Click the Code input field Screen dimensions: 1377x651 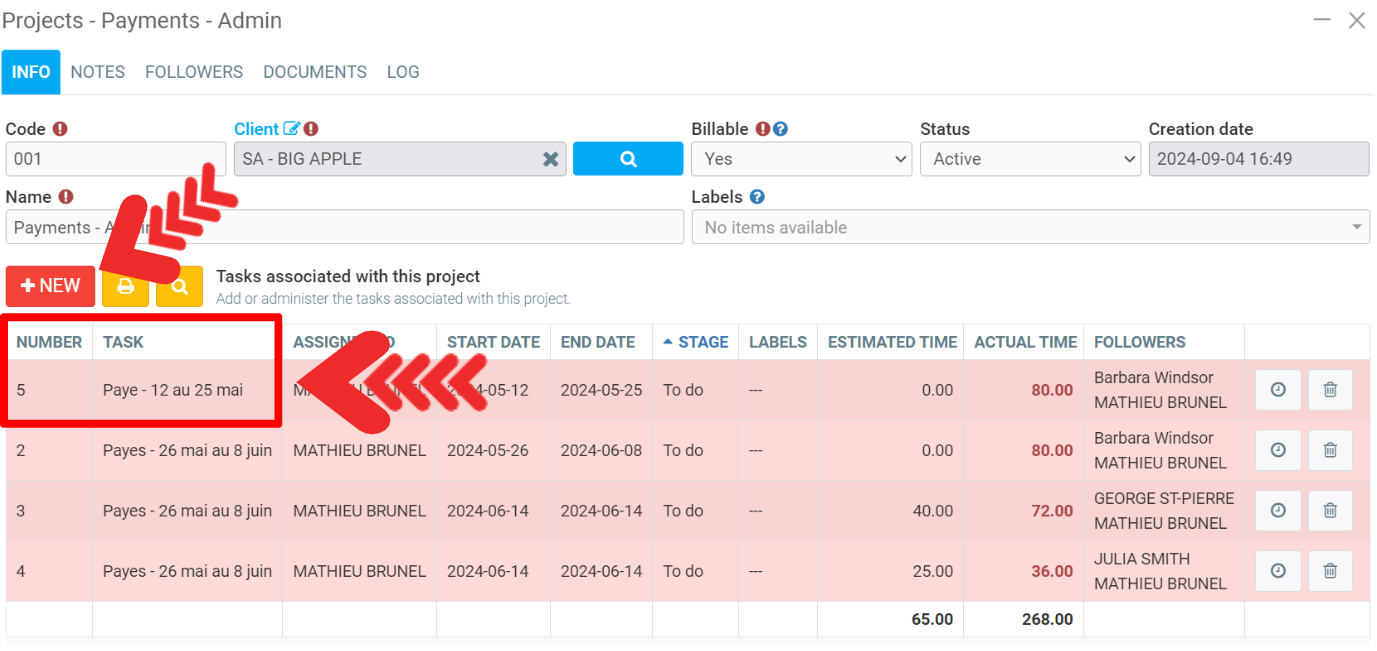(115, 159)
